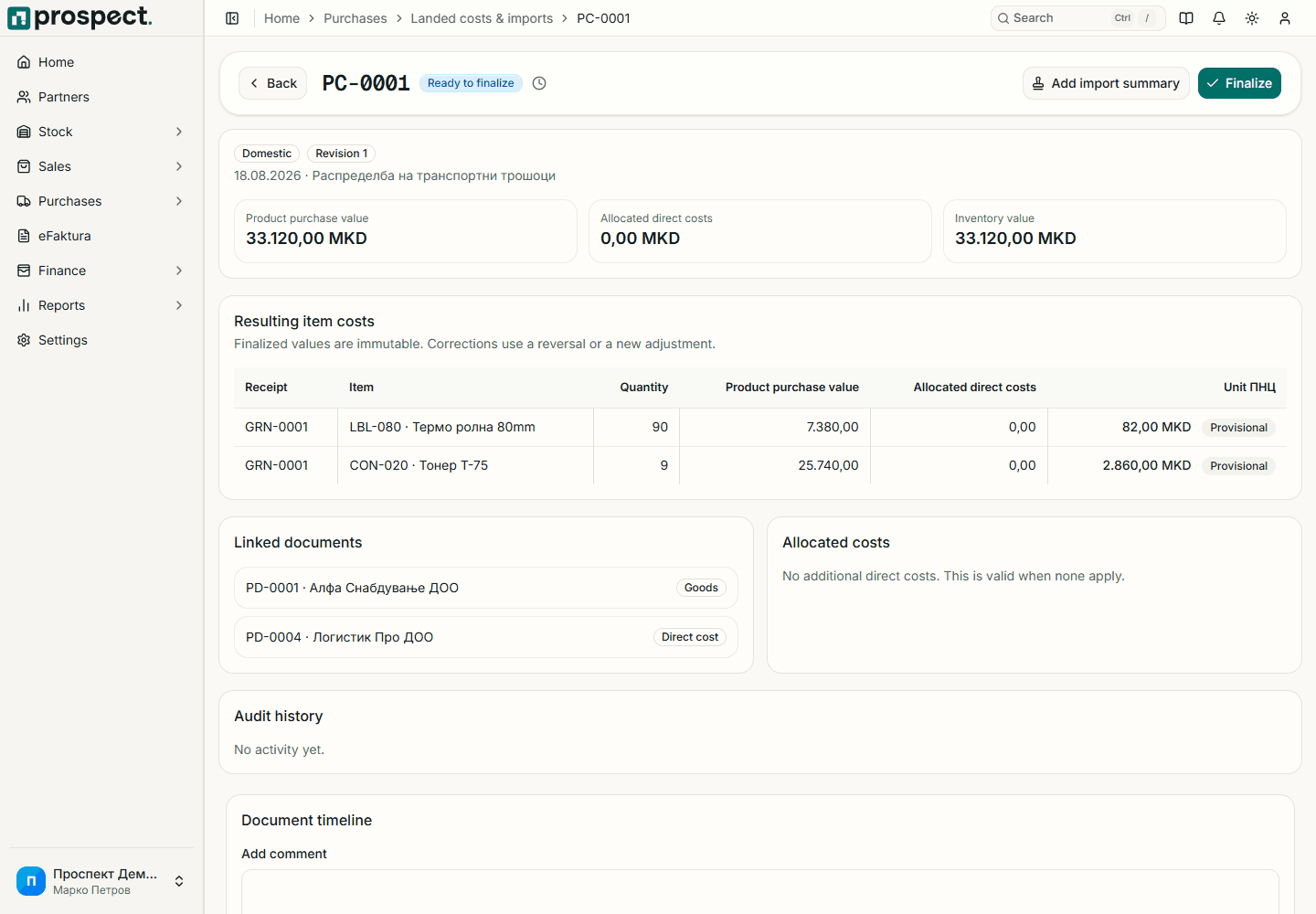Click Provisional badge on 82,00 MKD row
Screen dimensions: 1316x914
click(1238, 428)
